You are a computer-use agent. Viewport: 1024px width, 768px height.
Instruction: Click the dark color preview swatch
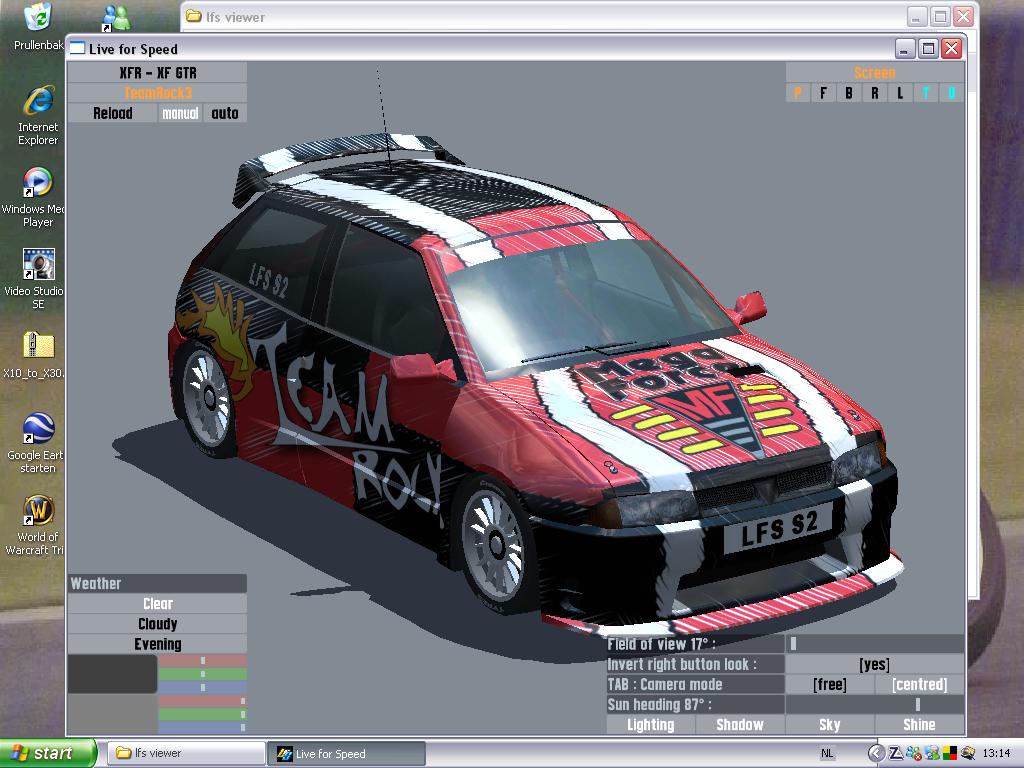click(112, 674)
